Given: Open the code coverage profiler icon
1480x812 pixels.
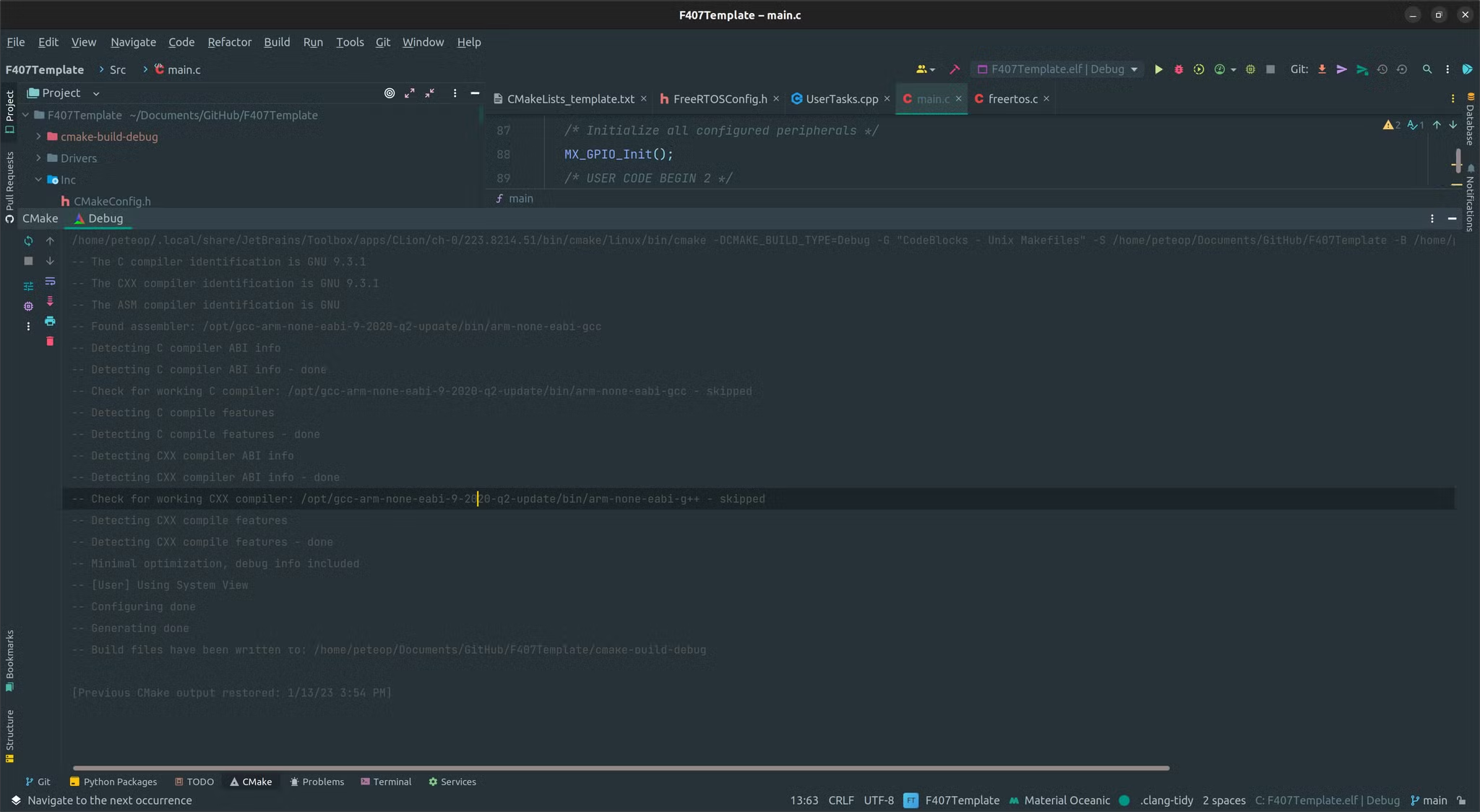Looking at the screenshot, I should (x=1199, y=69).
